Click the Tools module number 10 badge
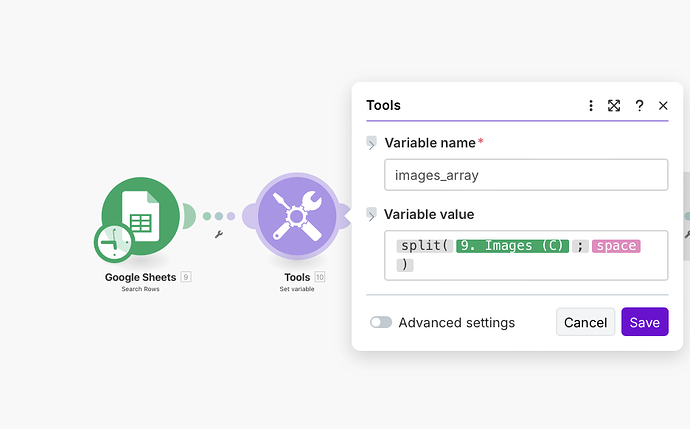This screenshot has width=690, height=429. (320, 277)
